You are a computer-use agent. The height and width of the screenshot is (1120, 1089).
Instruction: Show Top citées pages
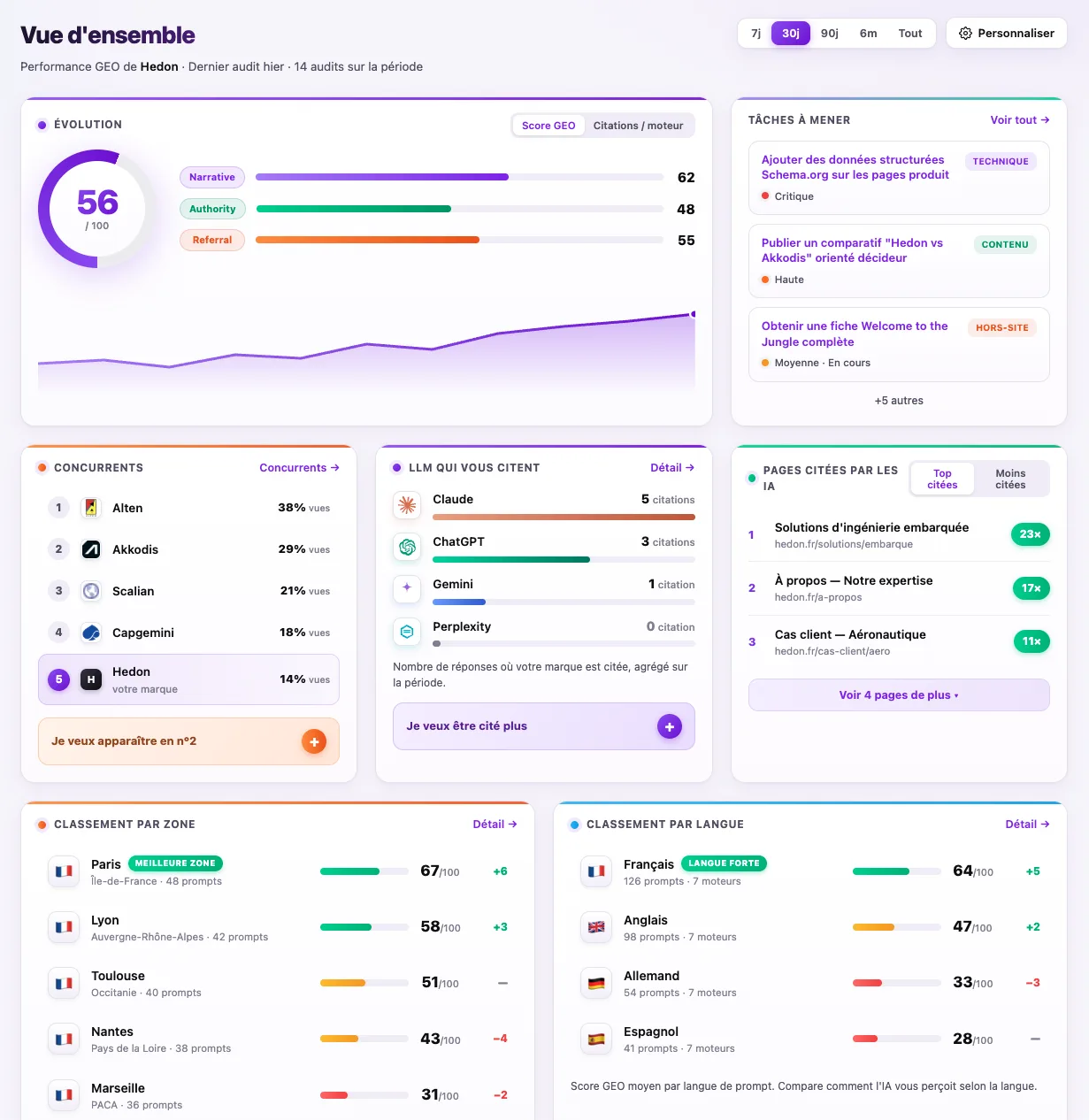click(x=942, y=479)
